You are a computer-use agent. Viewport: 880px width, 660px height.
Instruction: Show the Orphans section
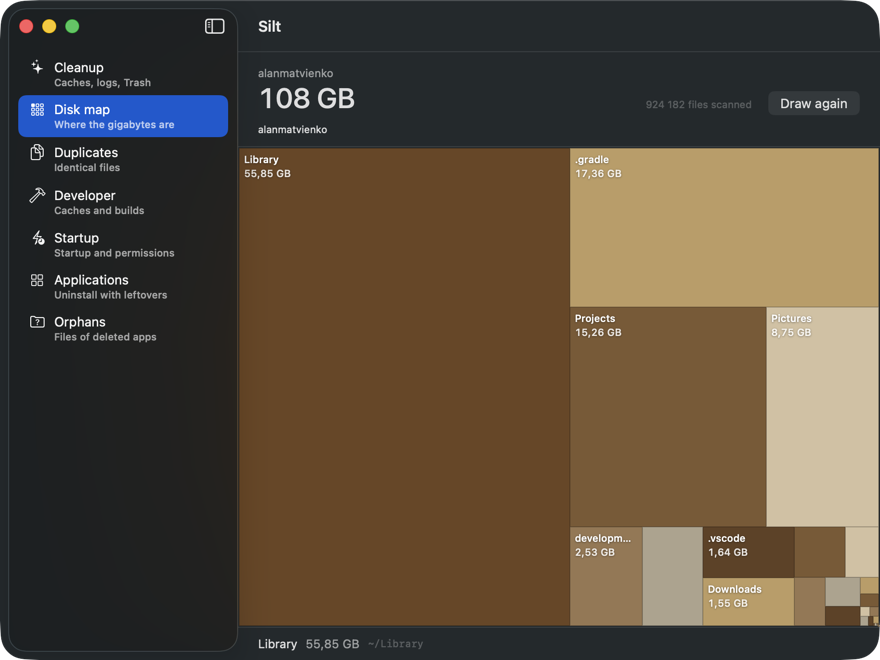pyautogui.click(x=123, y=329)
